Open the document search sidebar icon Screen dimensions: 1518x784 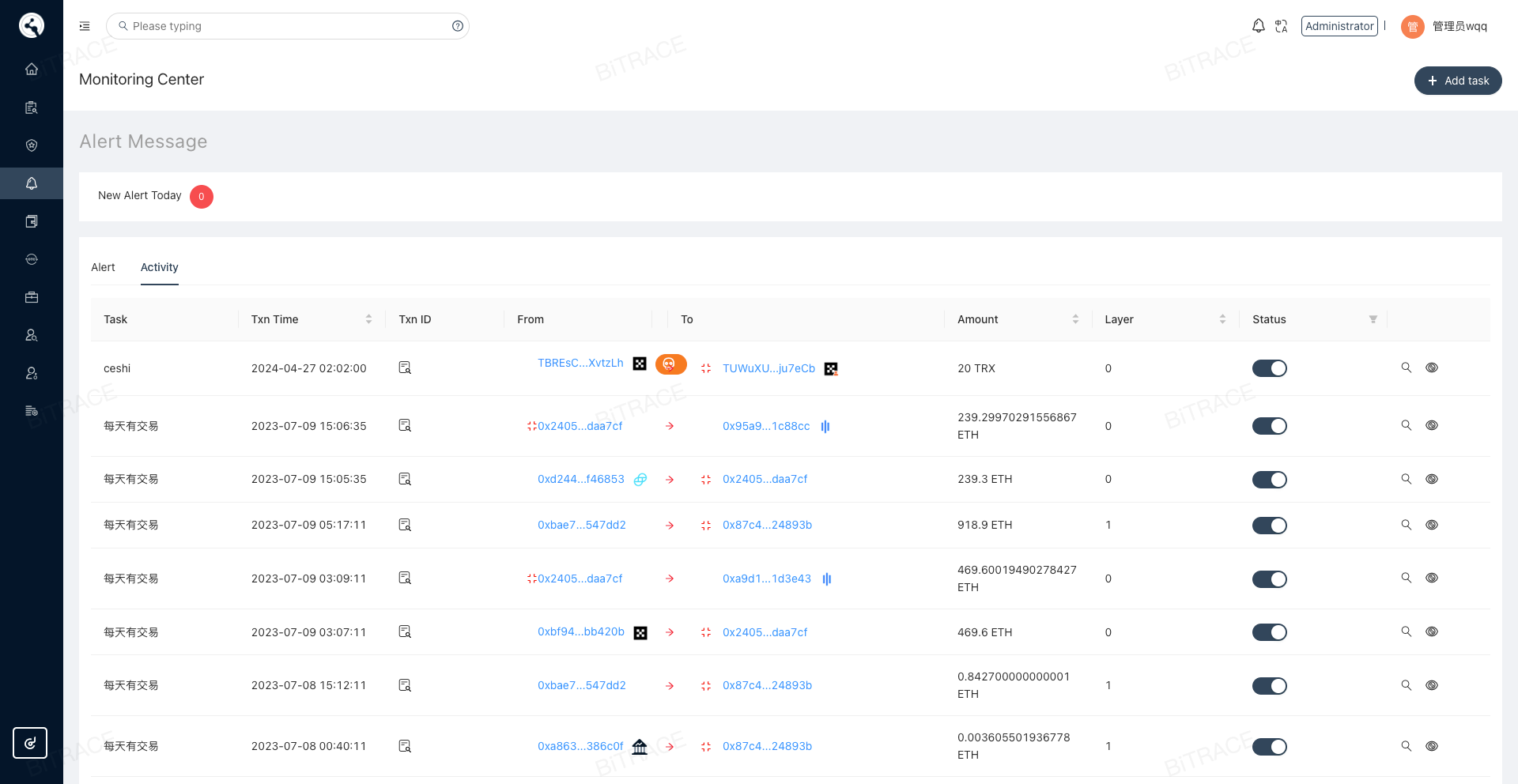[x=32, y=107]
